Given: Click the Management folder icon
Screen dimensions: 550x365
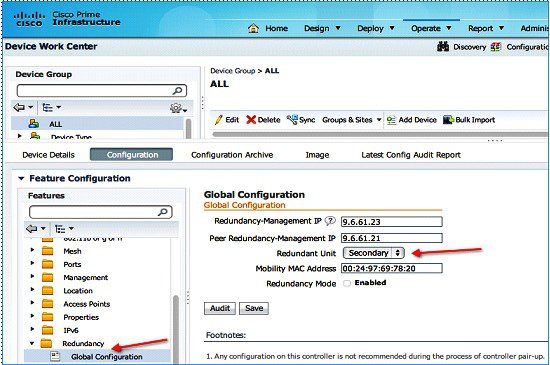Looking at the screenshot, I should tap(47, 277).
